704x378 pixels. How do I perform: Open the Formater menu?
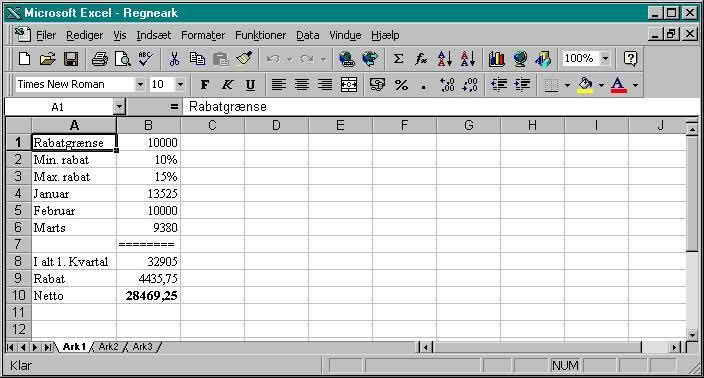203,35
